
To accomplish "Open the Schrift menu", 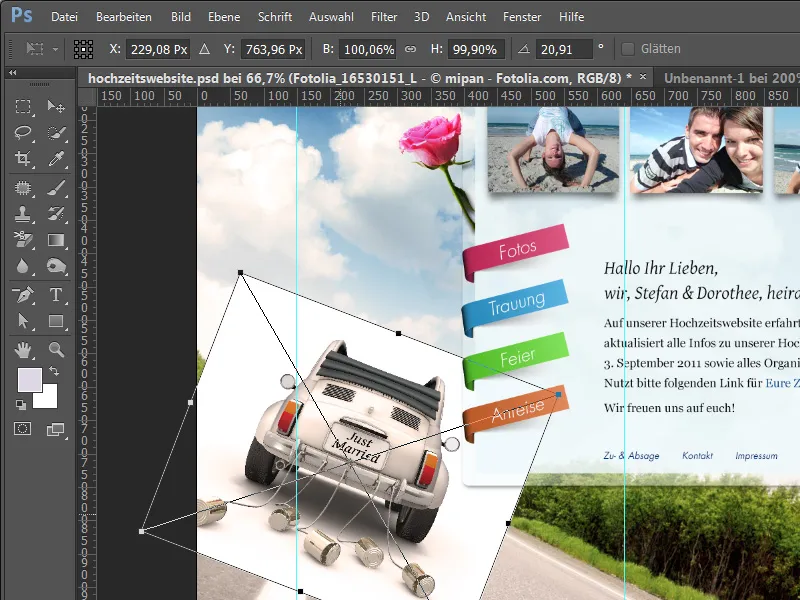I will tap(275, 17).
